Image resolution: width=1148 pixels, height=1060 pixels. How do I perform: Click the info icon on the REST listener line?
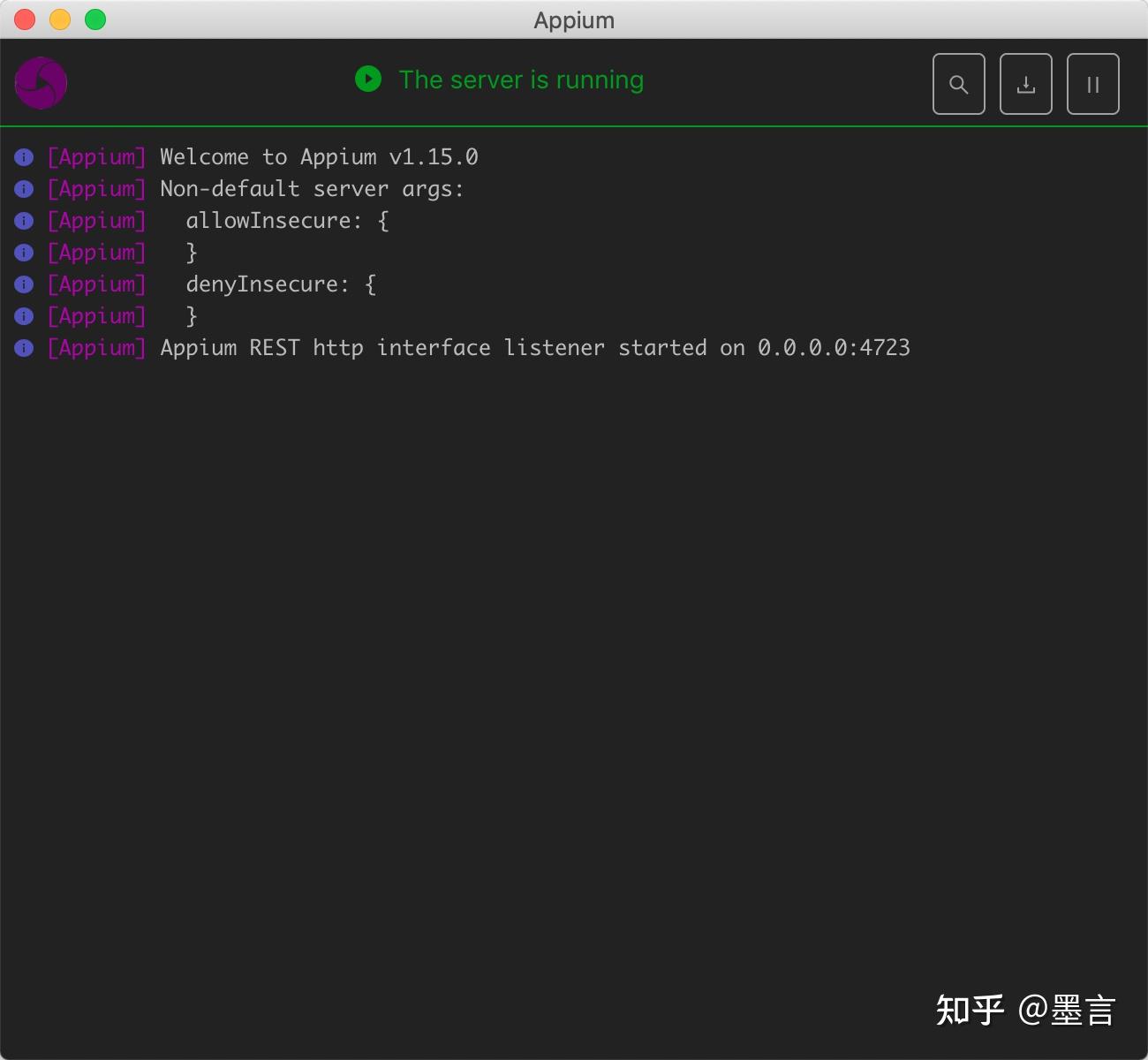(x=23, y=348)
